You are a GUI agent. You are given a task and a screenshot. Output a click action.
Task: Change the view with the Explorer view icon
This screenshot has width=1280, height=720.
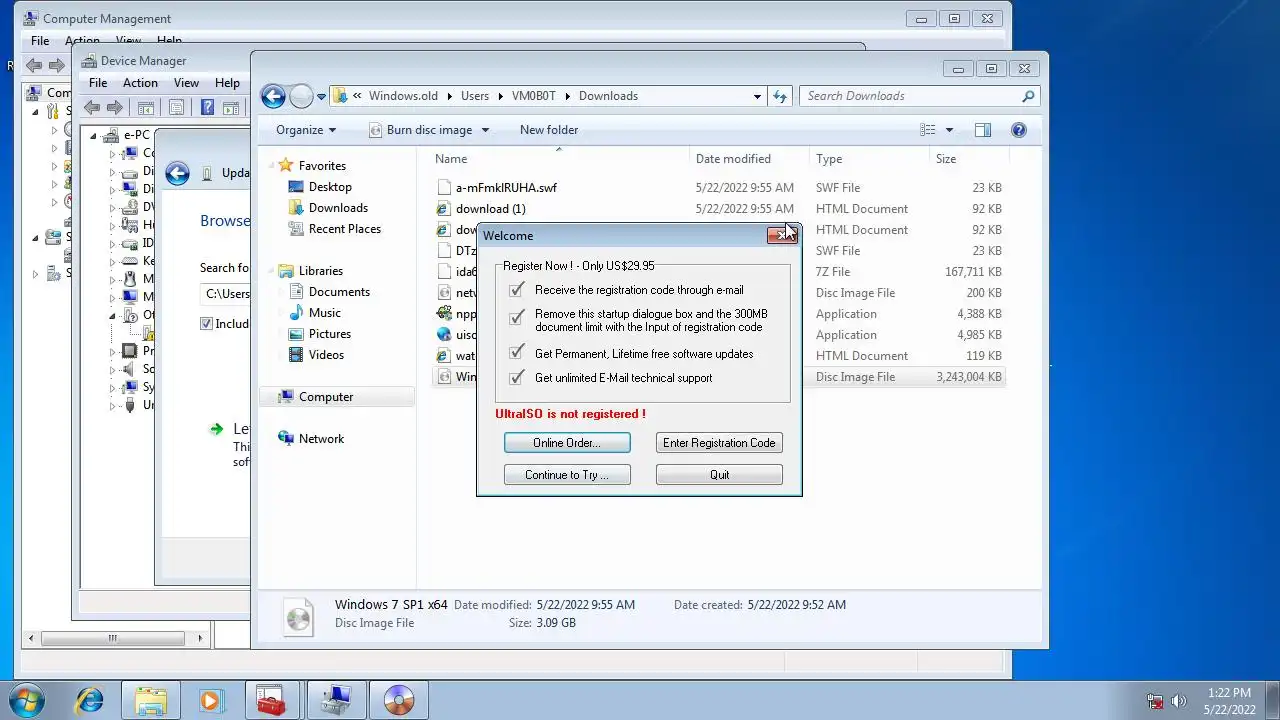pyautogui.click(x=928, y=130)
